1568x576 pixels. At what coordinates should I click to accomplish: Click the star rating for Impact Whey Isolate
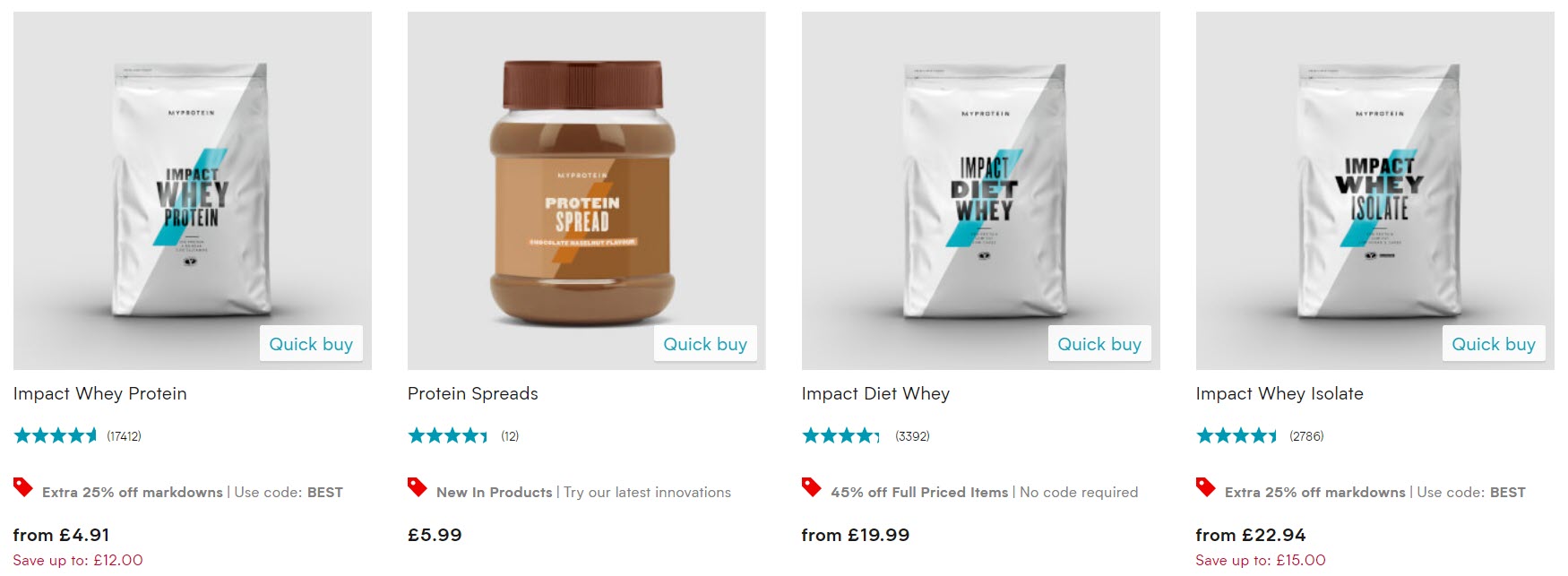[x=1236, y=436]
